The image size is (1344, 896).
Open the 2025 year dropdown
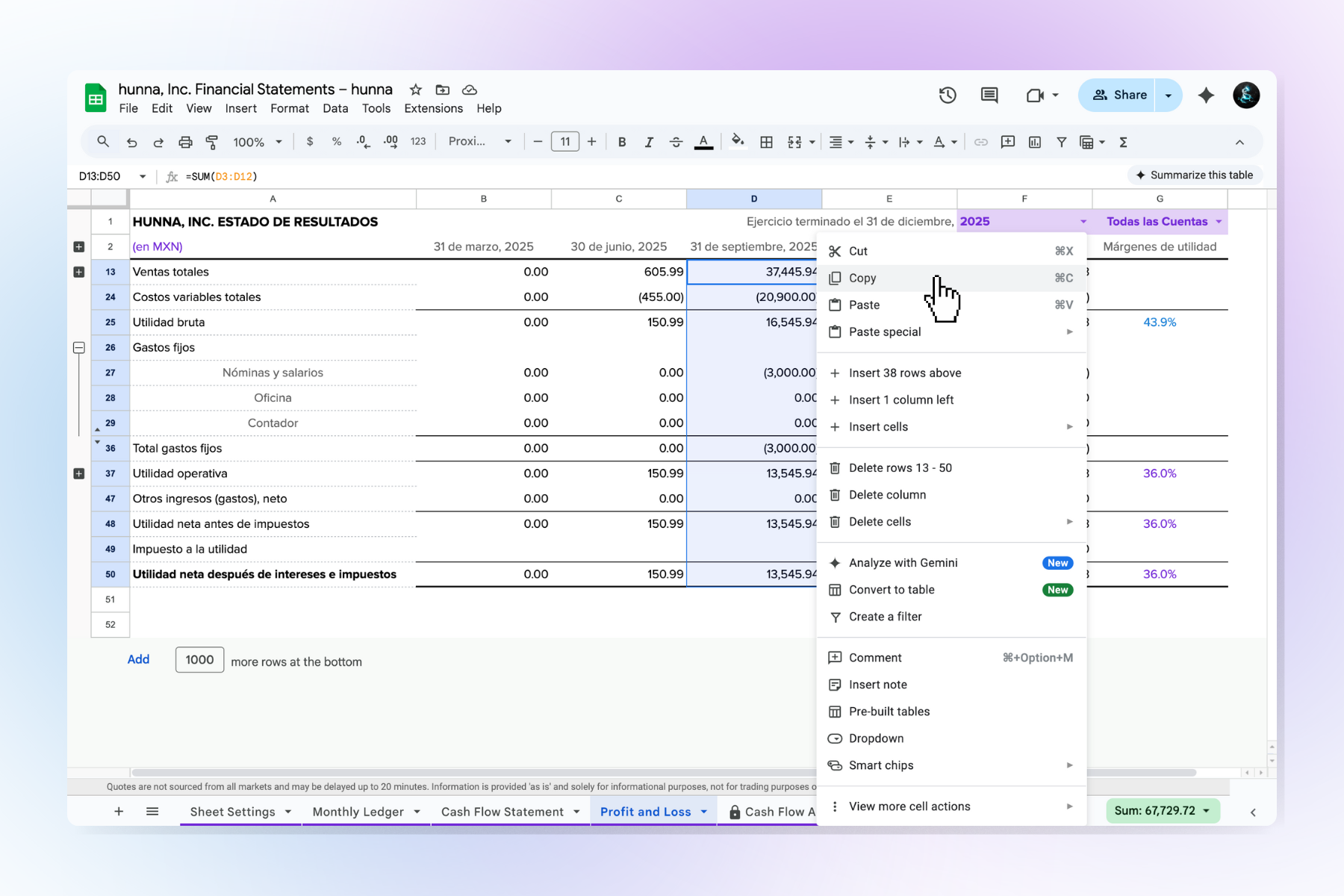1083,222
